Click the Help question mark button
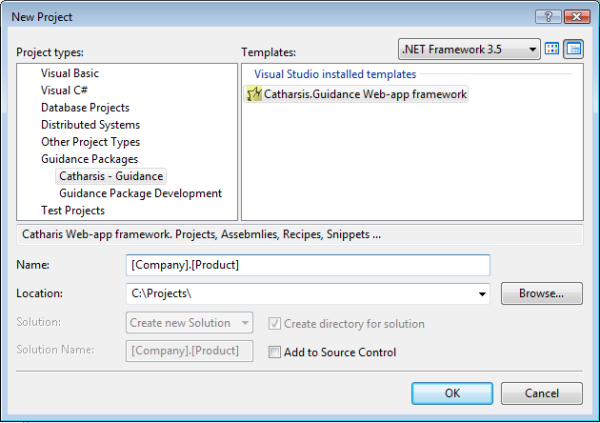The height and width of the screenshot is (423, 600). pos(548,17)
